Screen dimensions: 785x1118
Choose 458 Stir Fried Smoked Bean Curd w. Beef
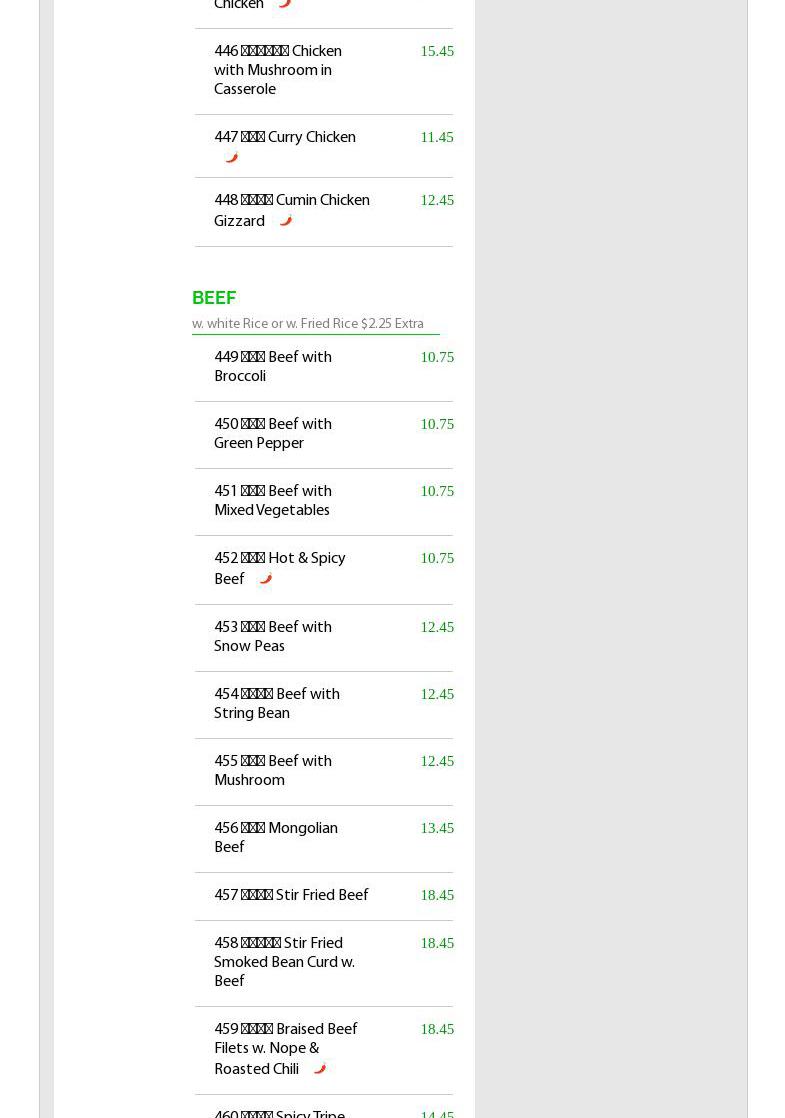(x=284, y=962)
